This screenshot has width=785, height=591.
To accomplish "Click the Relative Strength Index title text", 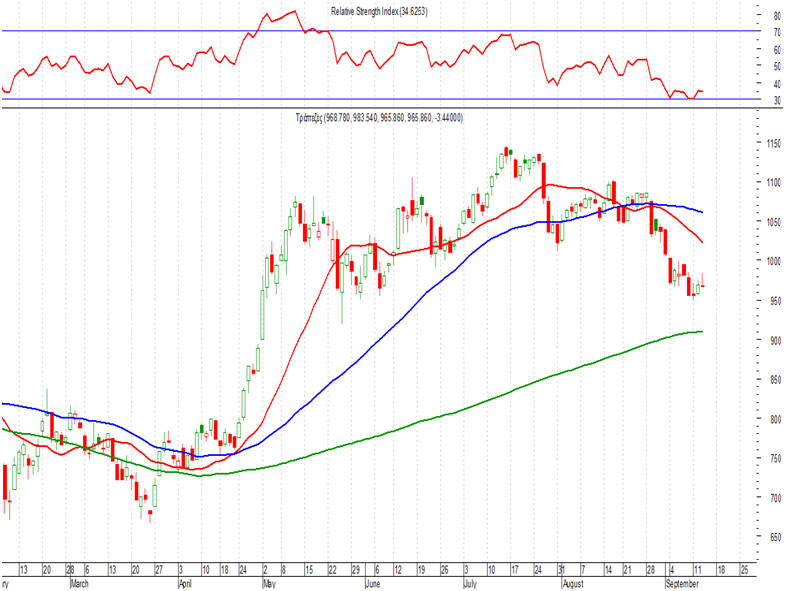I will coord(379,12).
